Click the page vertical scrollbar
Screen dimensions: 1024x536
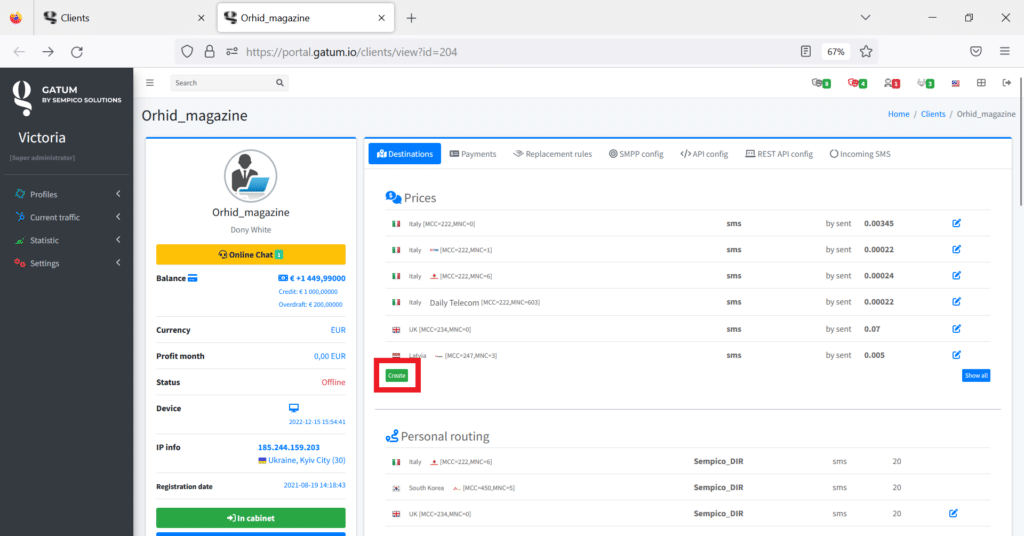click(1020, 140)
